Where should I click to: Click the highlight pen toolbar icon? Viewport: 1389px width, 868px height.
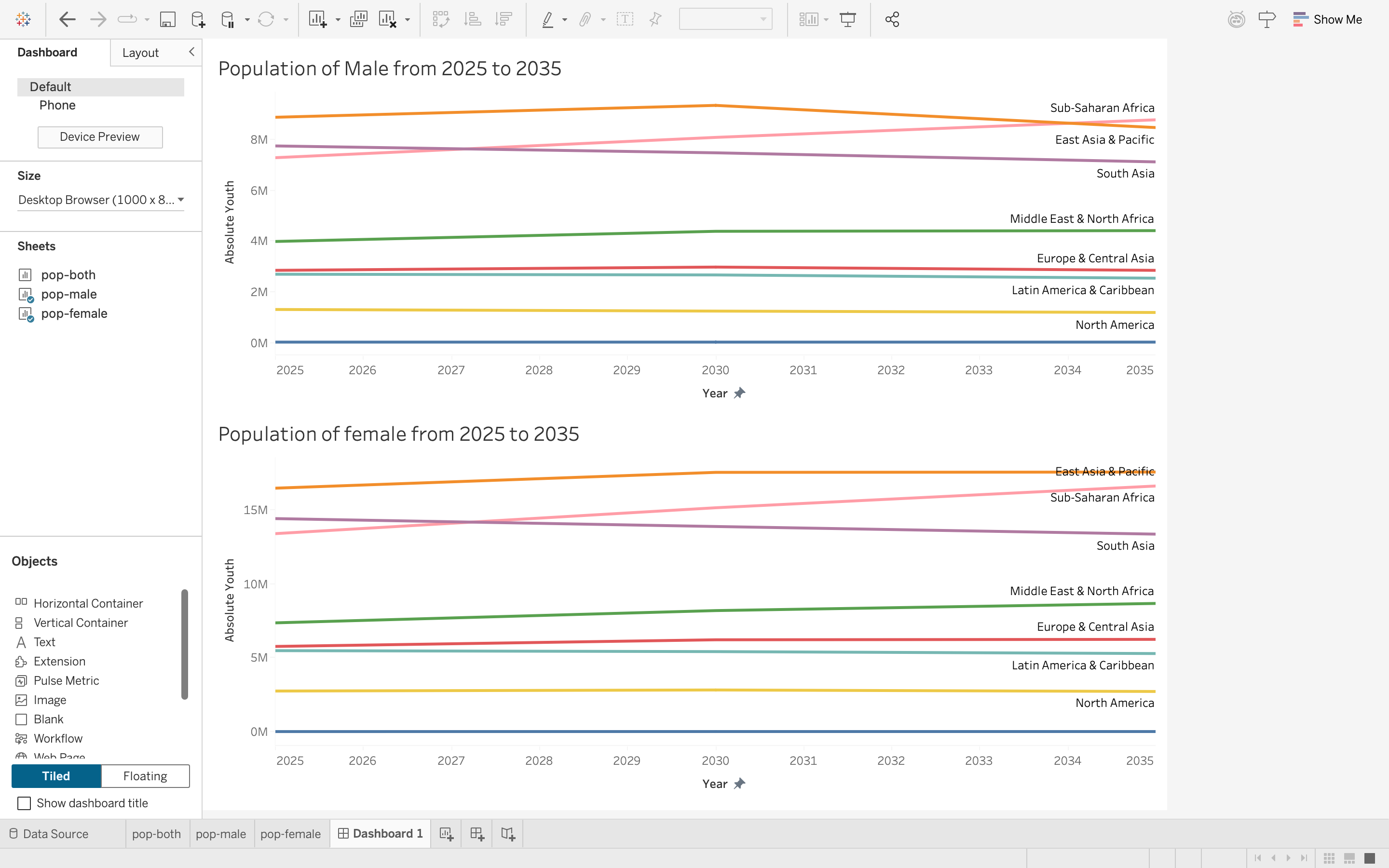[547, 19]
